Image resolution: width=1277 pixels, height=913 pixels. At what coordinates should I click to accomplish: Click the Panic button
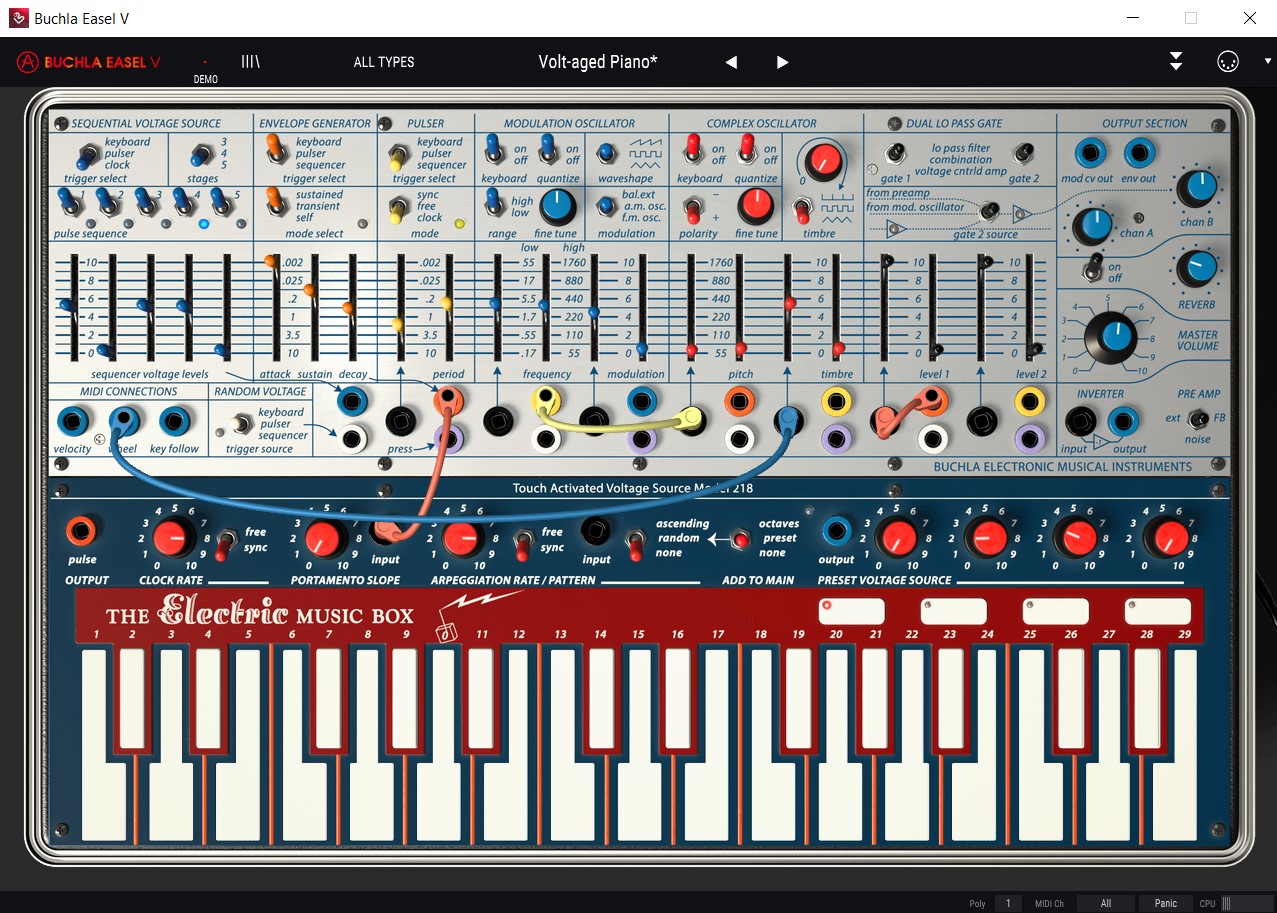(1166, 903)
